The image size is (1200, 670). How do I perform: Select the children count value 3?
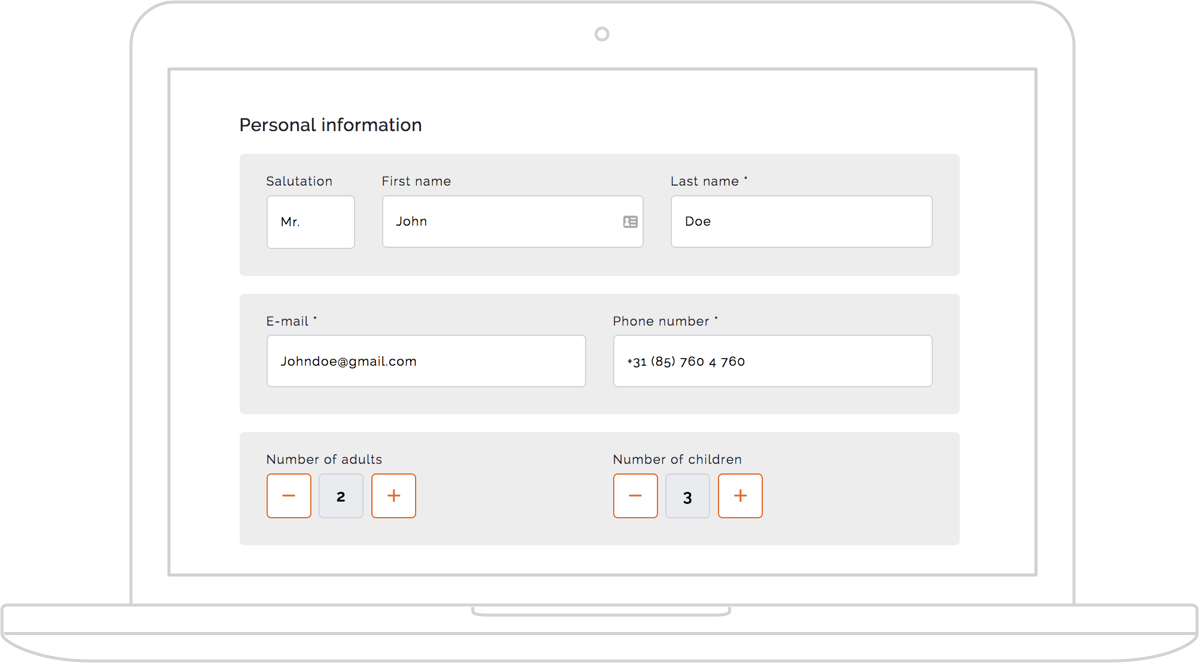[688, 496]
